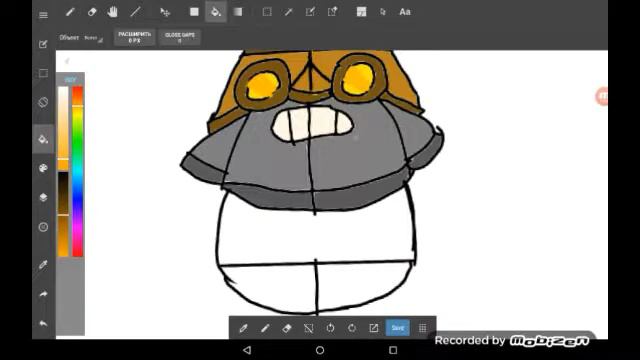Tap the Mobizen floating recorder bubble

(x=602, y=96)
